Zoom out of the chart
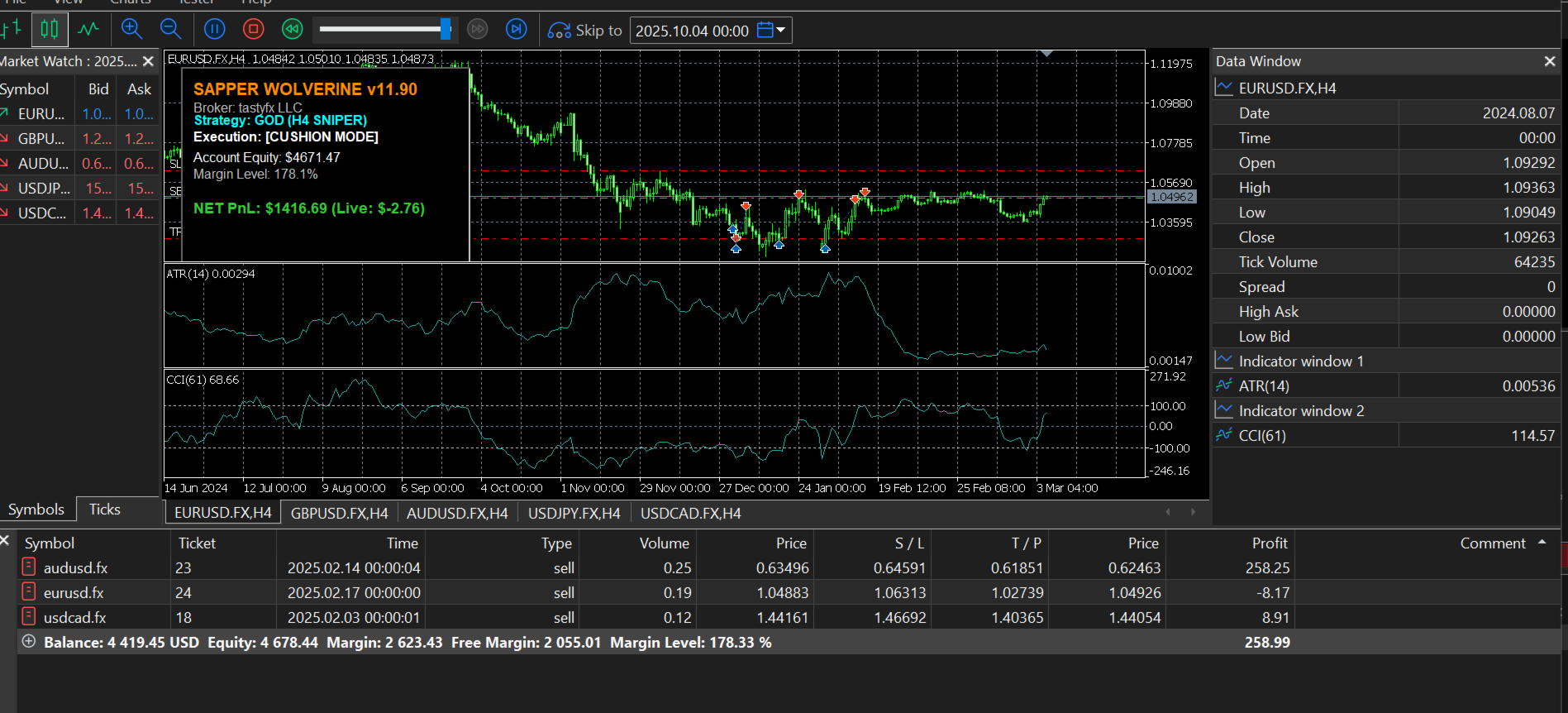 pos(171,30)
